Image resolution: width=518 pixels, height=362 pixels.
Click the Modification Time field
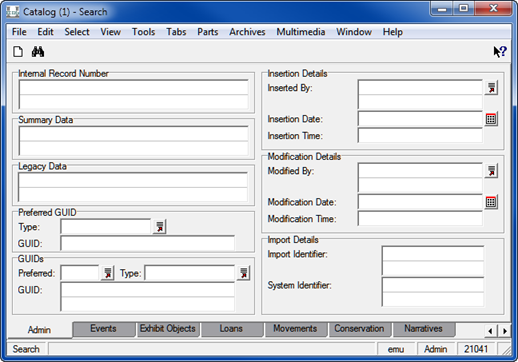tap(420, 219)
